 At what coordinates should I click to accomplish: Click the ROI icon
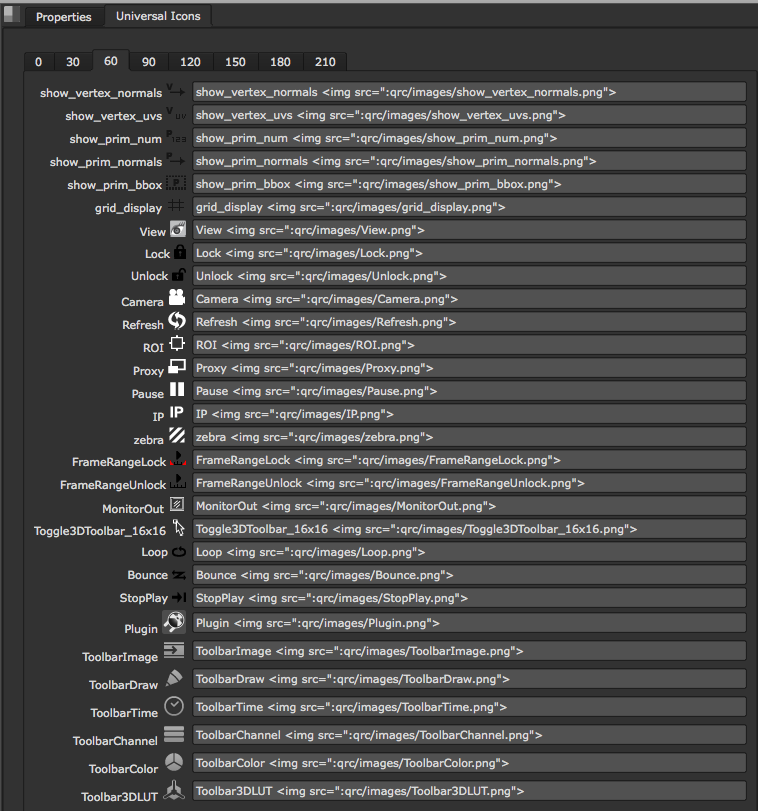pyautogui.click(x=177, y=343)
